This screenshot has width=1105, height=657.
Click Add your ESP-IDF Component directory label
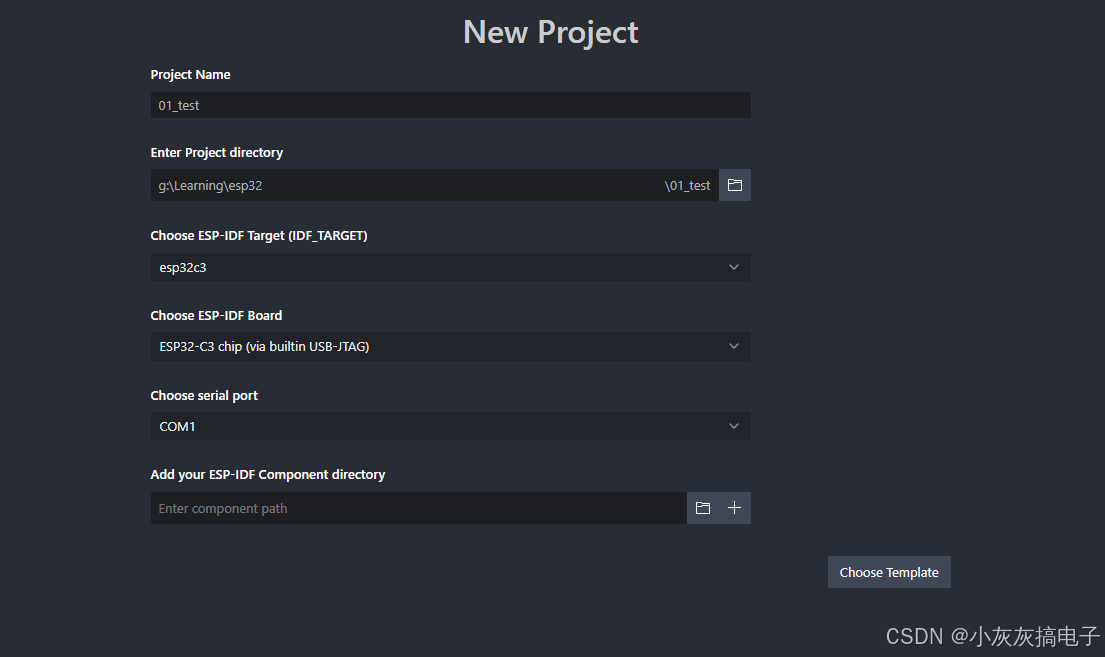[268, 474]
